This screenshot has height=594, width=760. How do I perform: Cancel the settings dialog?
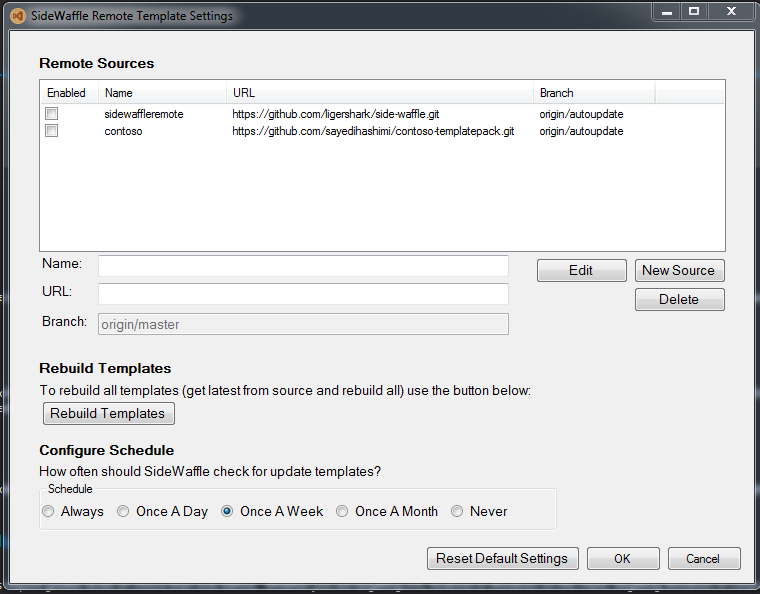(x=704, y=559)
